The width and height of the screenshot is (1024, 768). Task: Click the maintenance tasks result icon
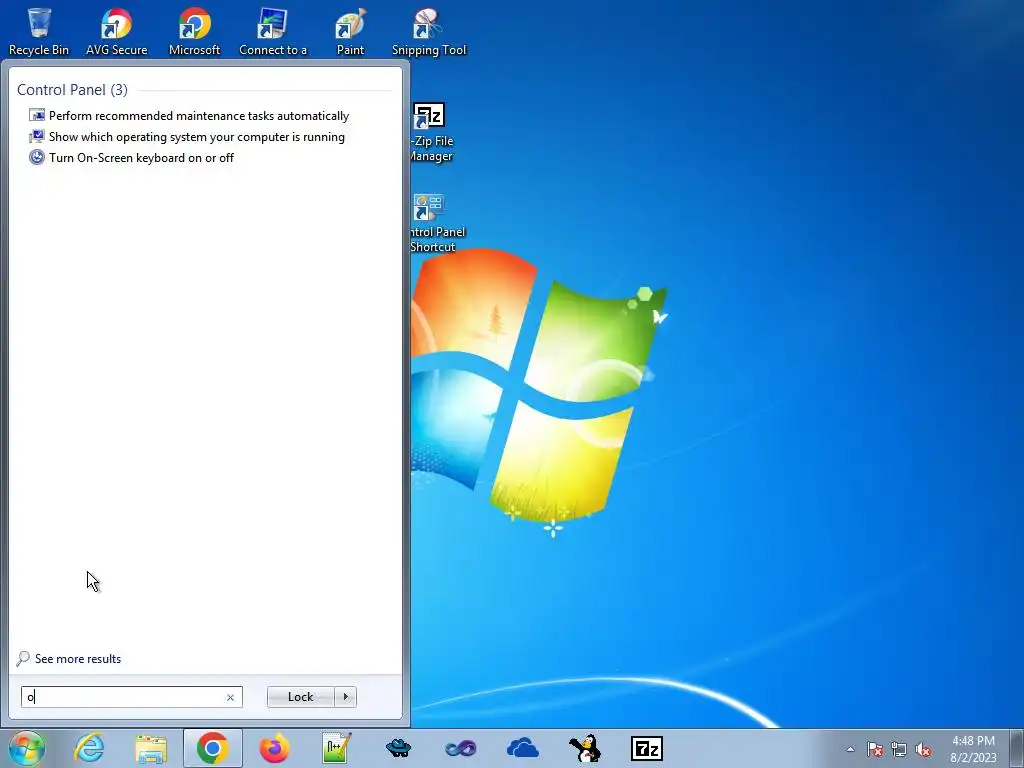pos(37,116)
